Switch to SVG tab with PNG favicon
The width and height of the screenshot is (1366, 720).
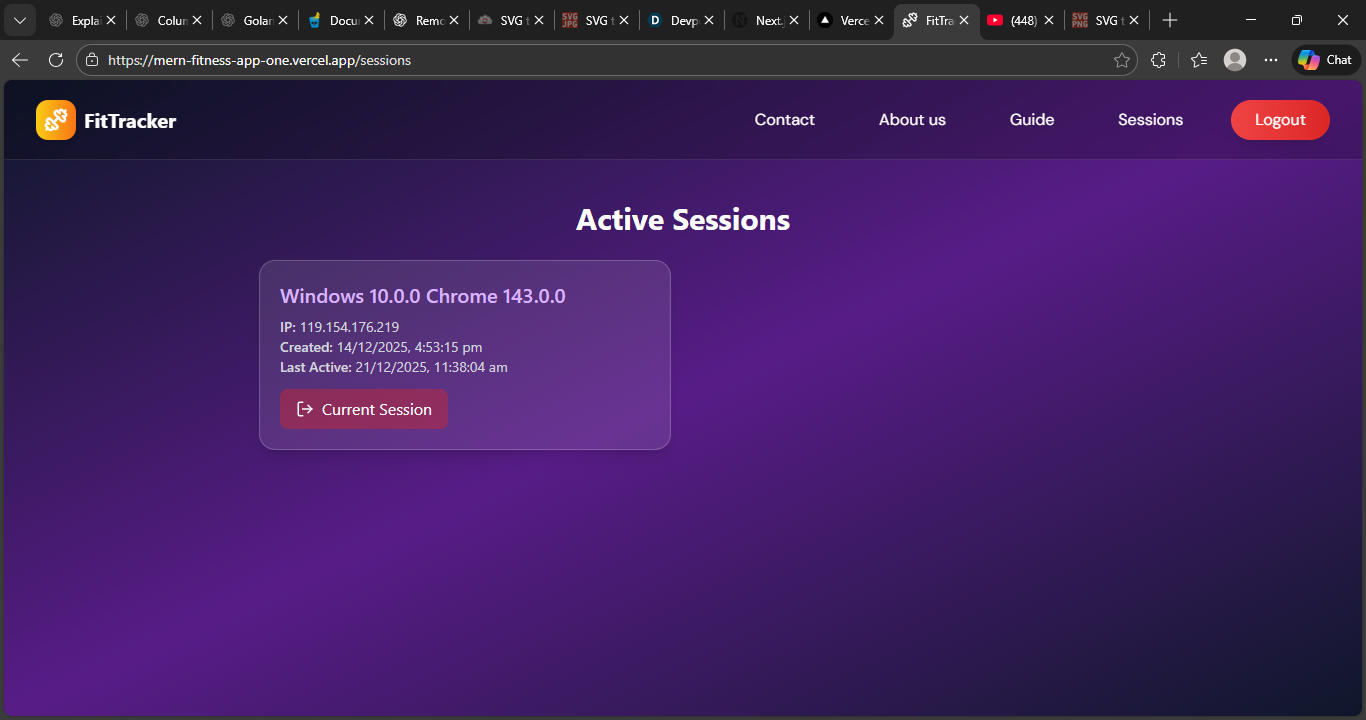tap(1105, 20)
